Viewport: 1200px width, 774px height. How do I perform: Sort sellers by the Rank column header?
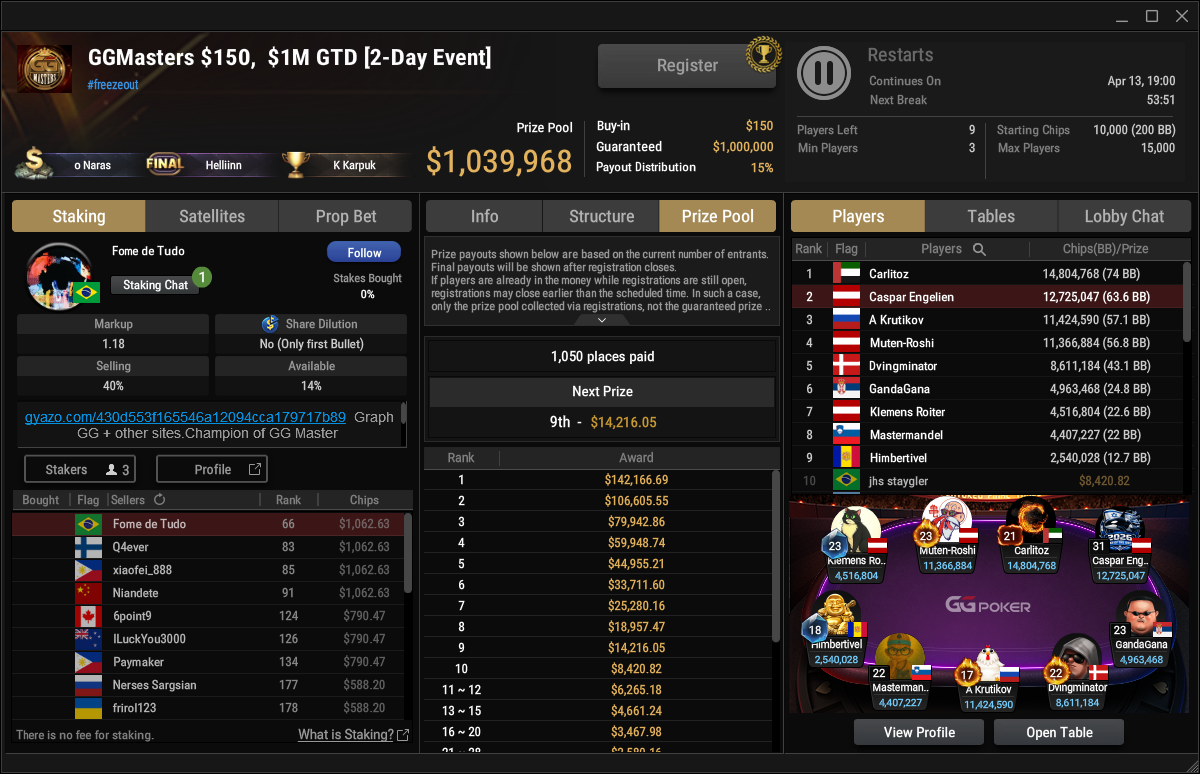[288, 500]
